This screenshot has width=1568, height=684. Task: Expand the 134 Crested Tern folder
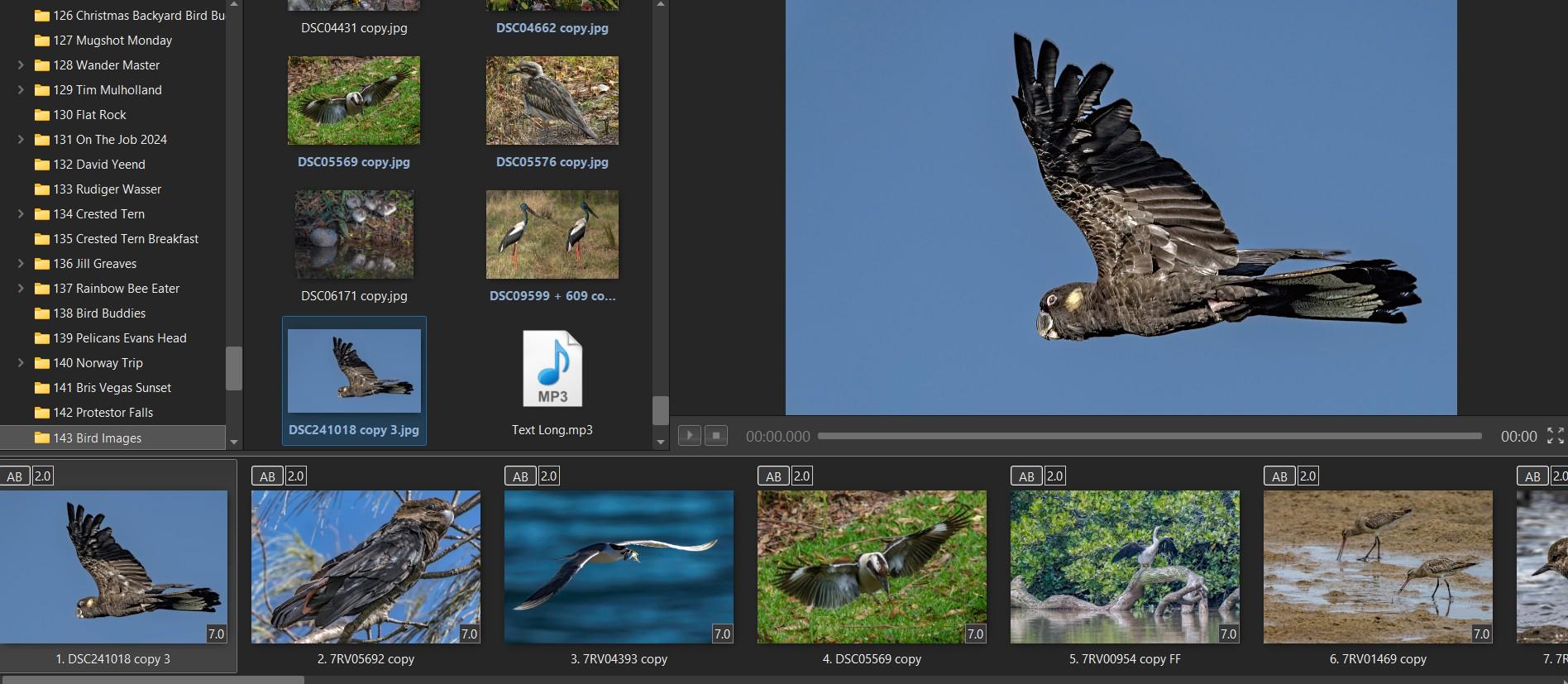tap(21, 213)
